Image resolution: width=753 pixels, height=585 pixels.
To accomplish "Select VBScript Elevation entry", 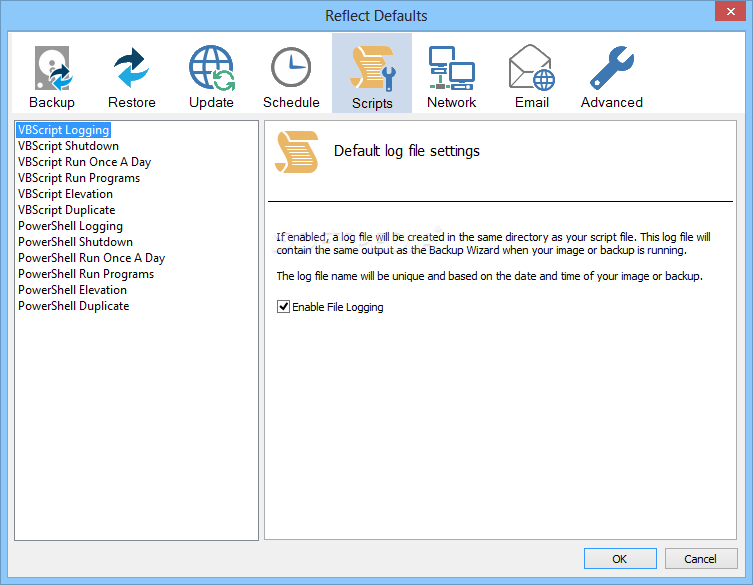I will [65, 194].
